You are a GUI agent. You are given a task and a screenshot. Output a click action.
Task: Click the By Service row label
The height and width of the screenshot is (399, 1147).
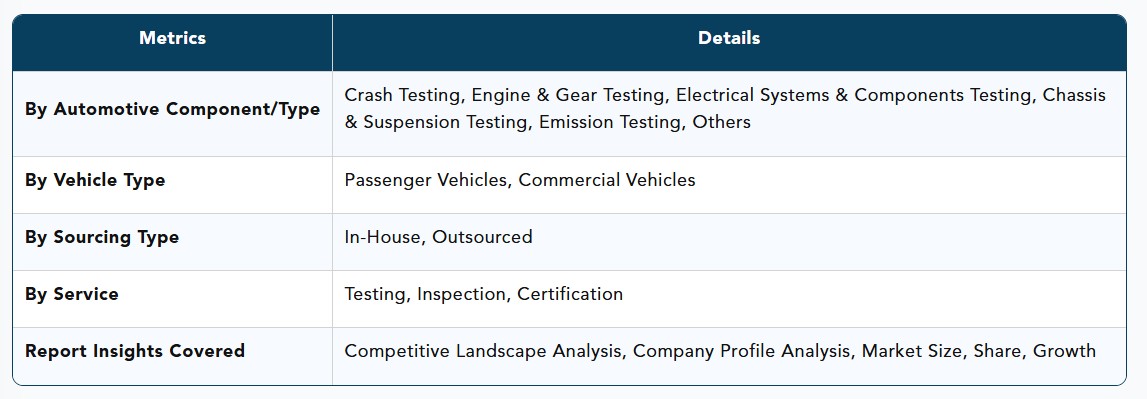(x=72, y=294)
